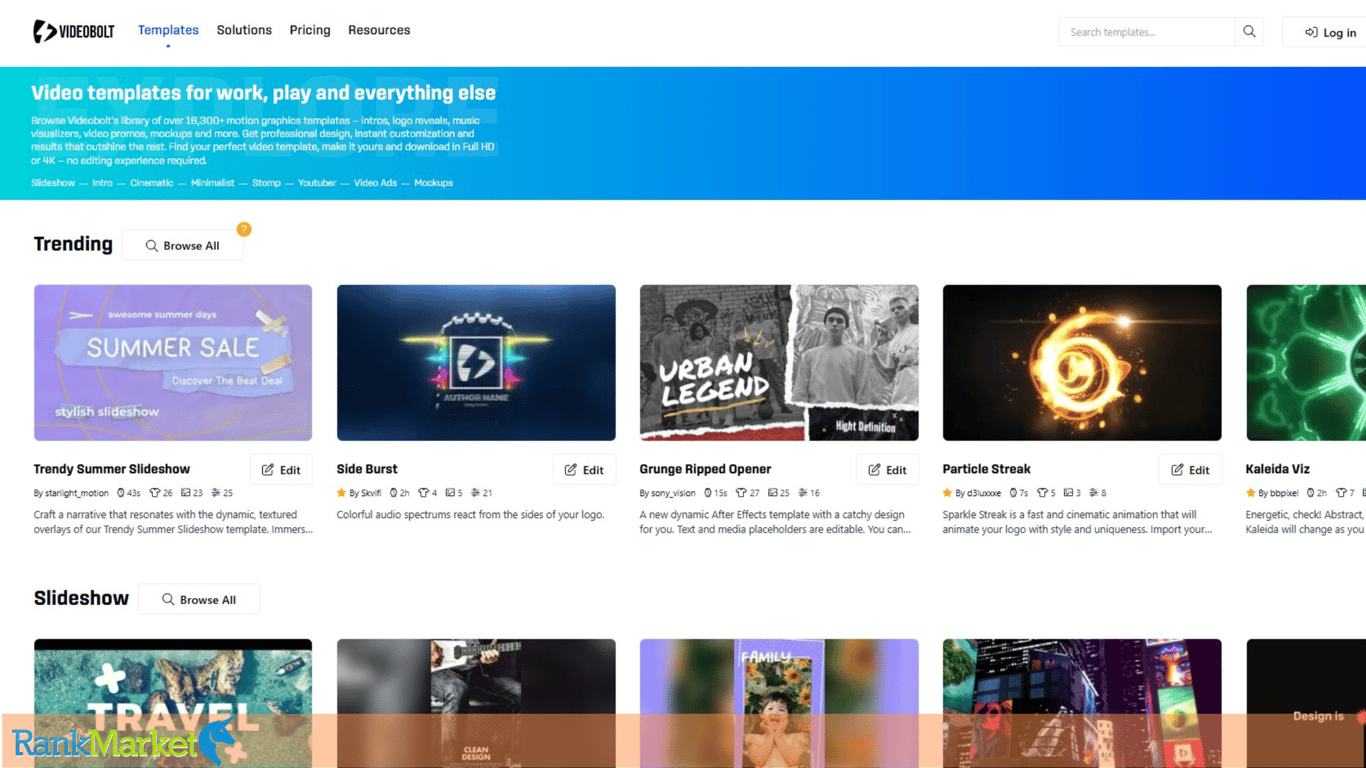The width and height of the screenshot is (1366, 768).
Task: Click the Particle Streak title
Action: 987,469
